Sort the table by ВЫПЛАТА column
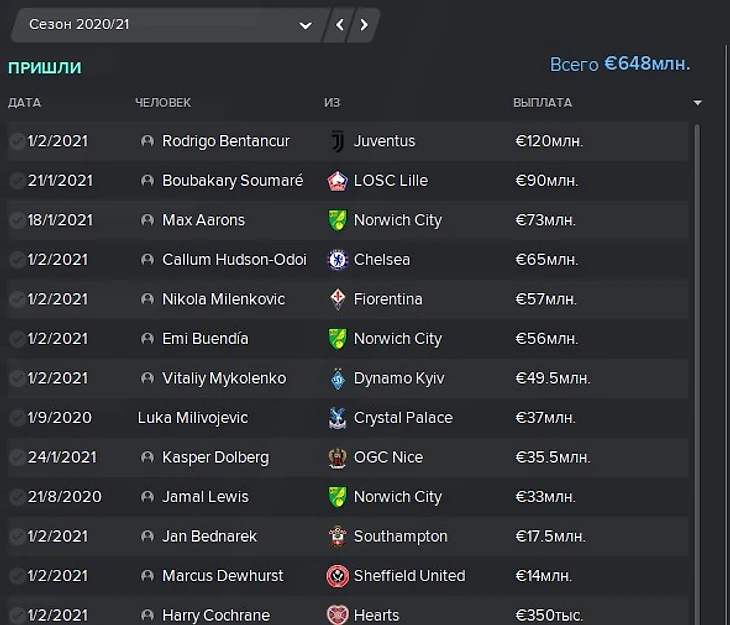The image size is (730, 625). tap(542, 102)
